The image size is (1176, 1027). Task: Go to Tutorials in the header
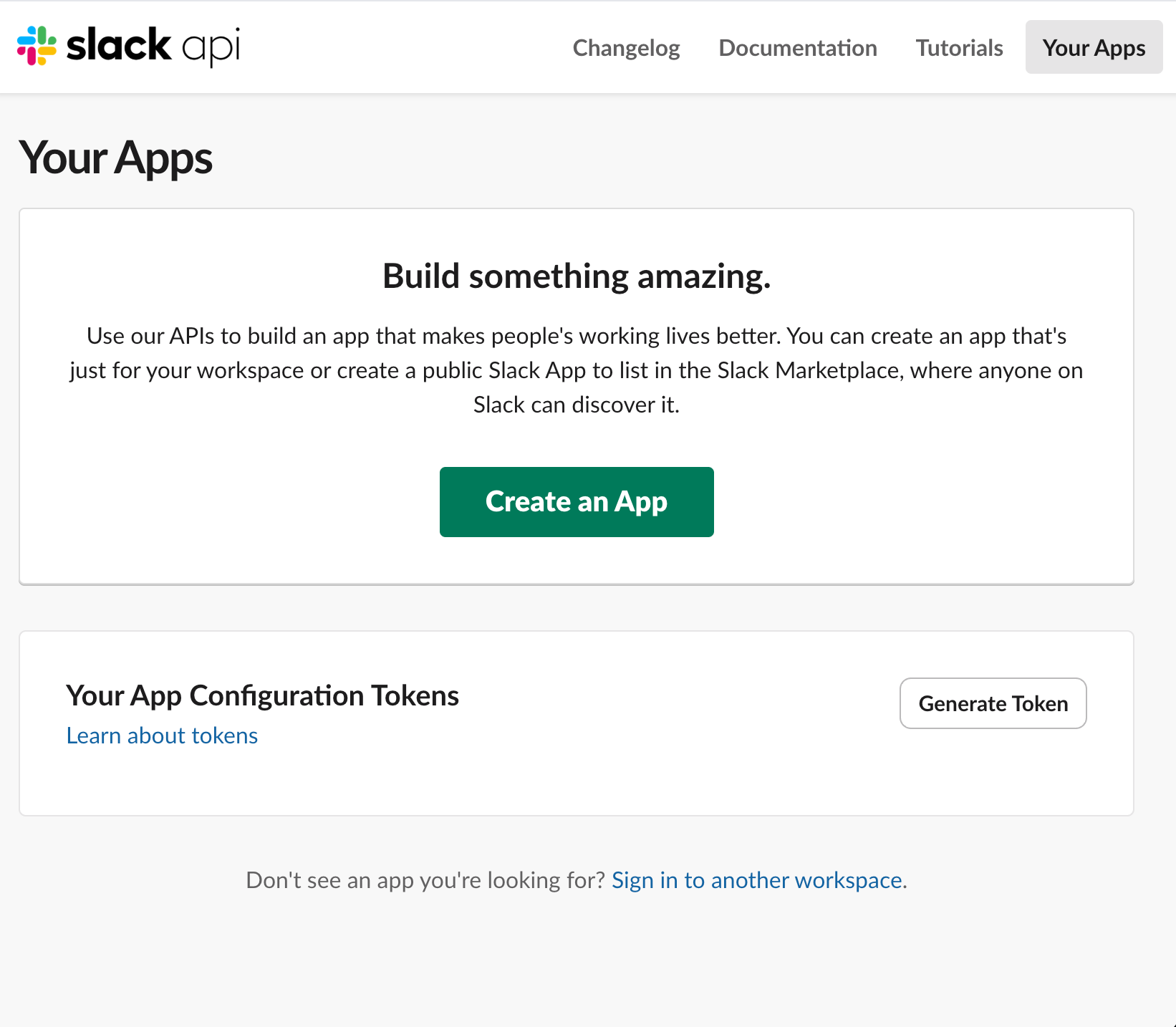point(959,47)
